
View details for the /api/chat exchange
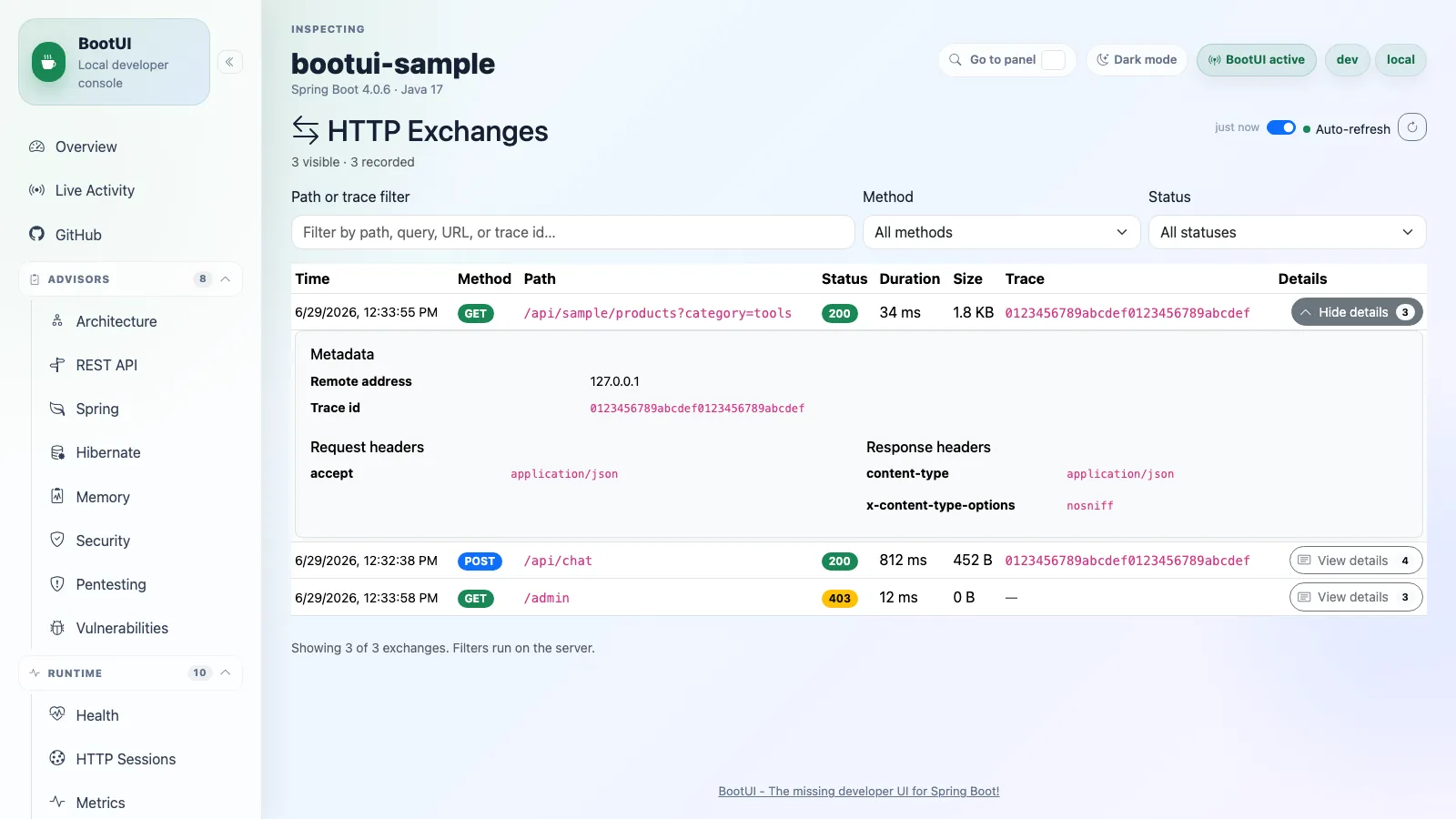pyautogui.click(x=1356, y=561)
